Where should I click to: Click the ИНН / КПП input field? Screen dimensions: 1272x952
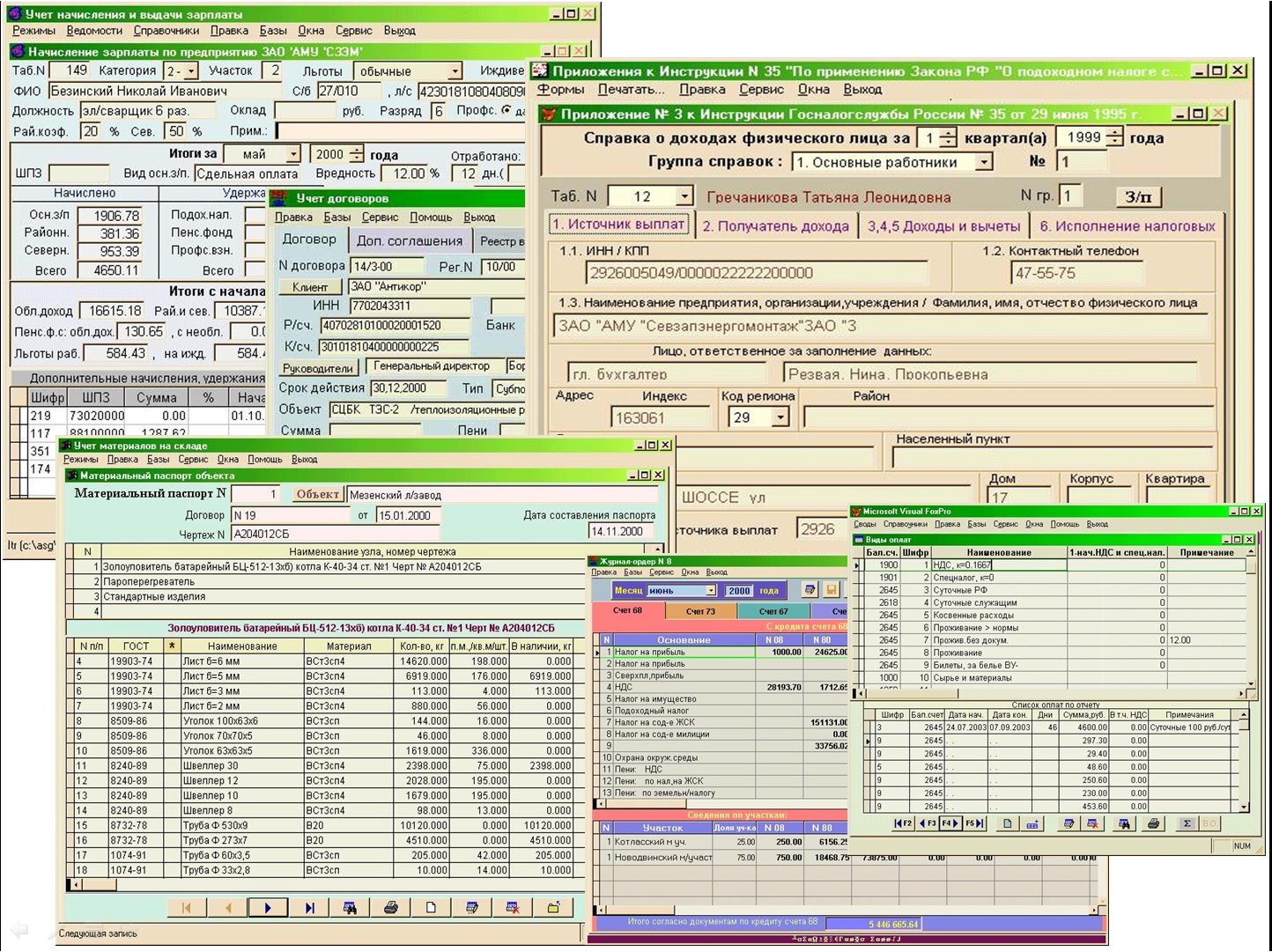pos(756,273)
